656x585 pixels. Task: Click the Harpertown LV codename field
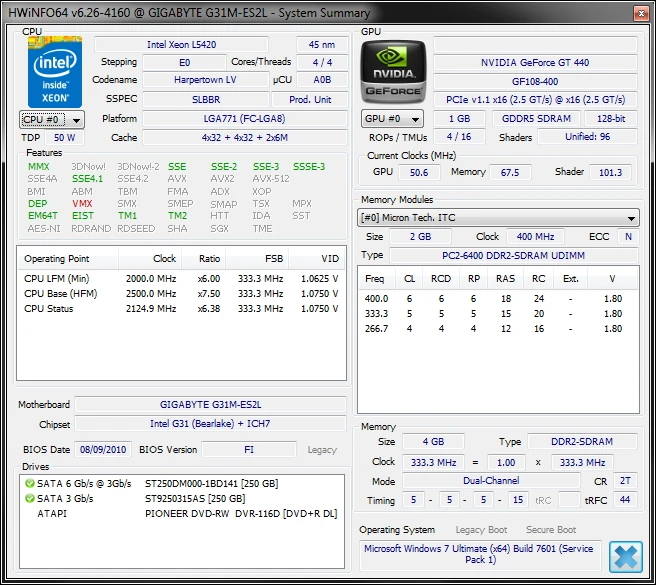click(205, 80)
